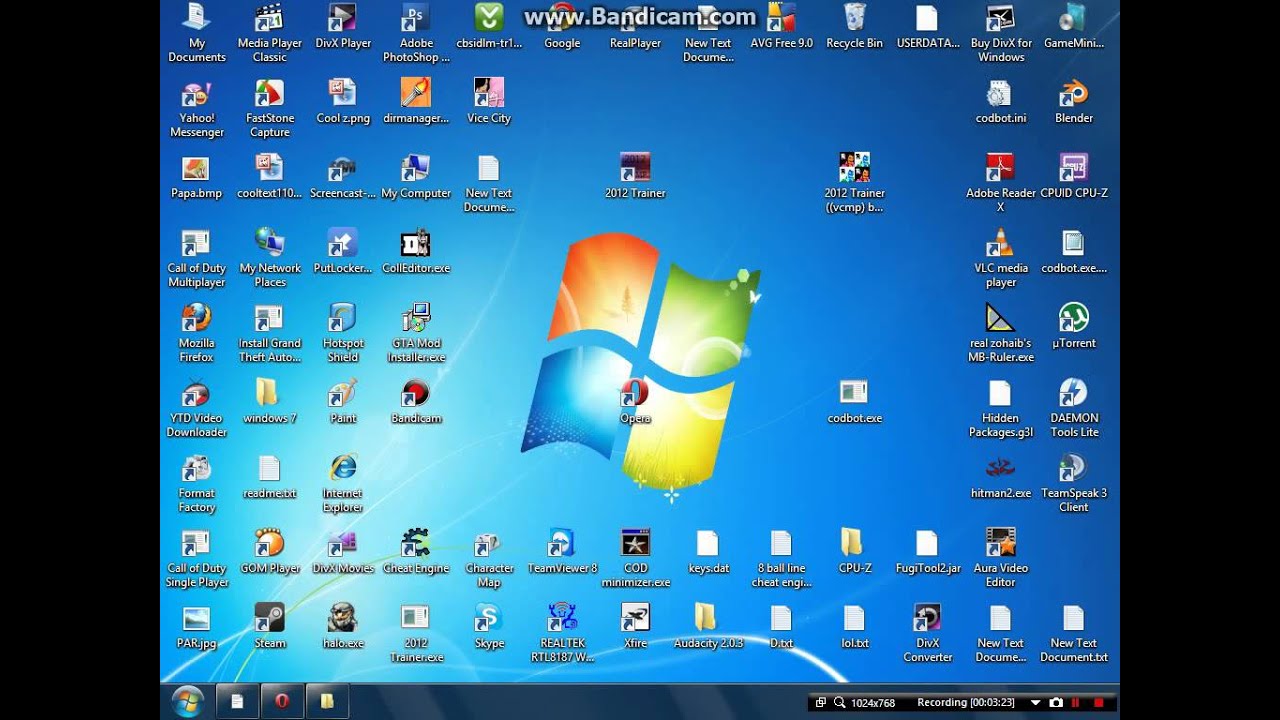
Task: Expand the Bandicam recording bar dropdown arrow
Action: tap(1035, 703)
